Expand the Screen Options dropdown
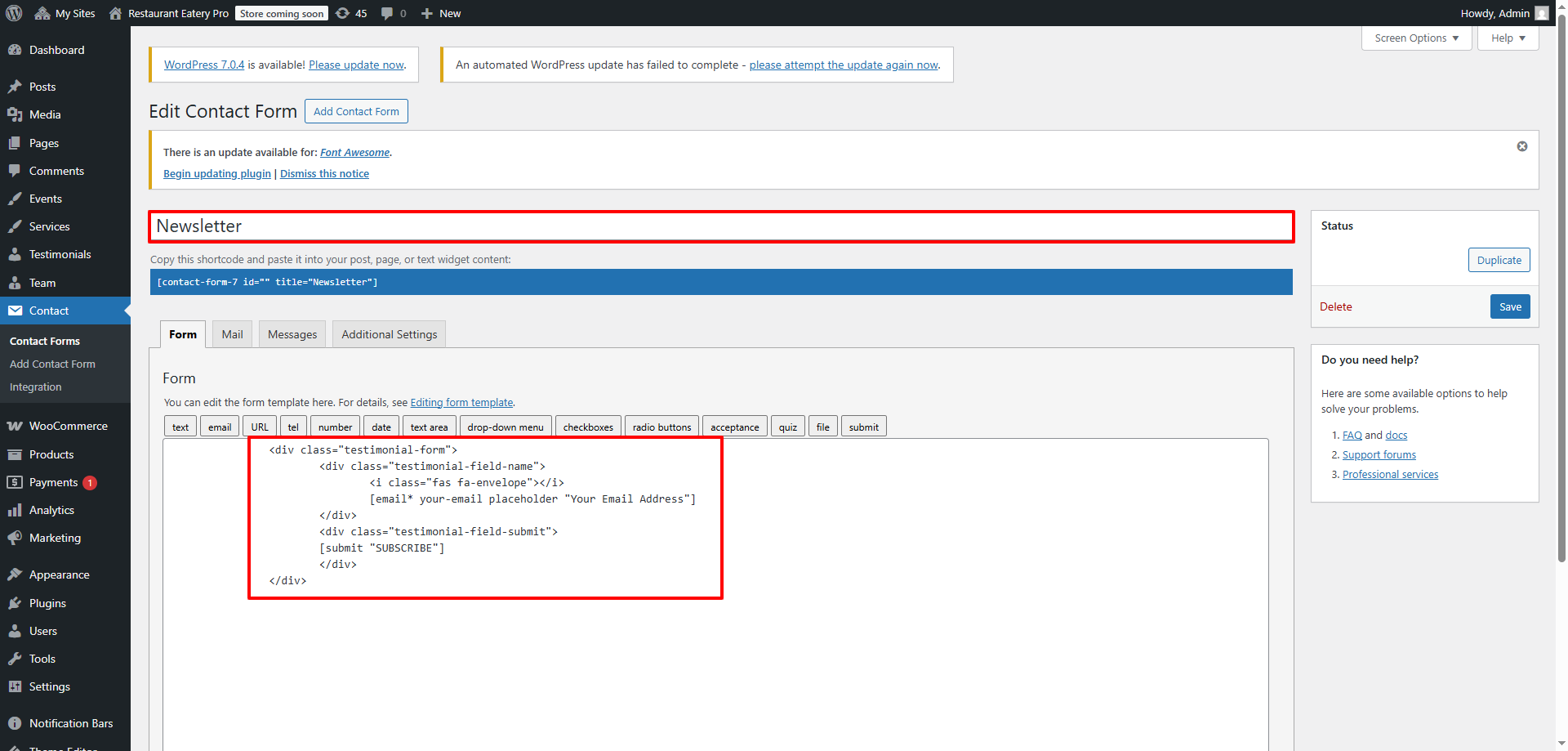This screenshot has width=1568, height=751. tap(1416, 38)
